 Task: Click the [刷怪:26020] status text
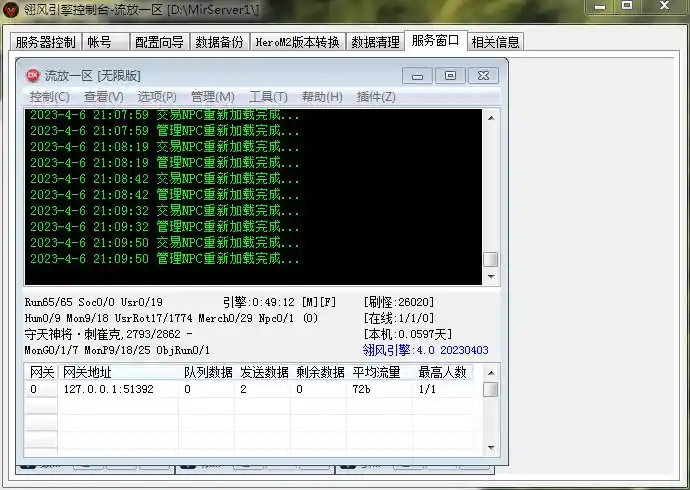pos(399,302)
